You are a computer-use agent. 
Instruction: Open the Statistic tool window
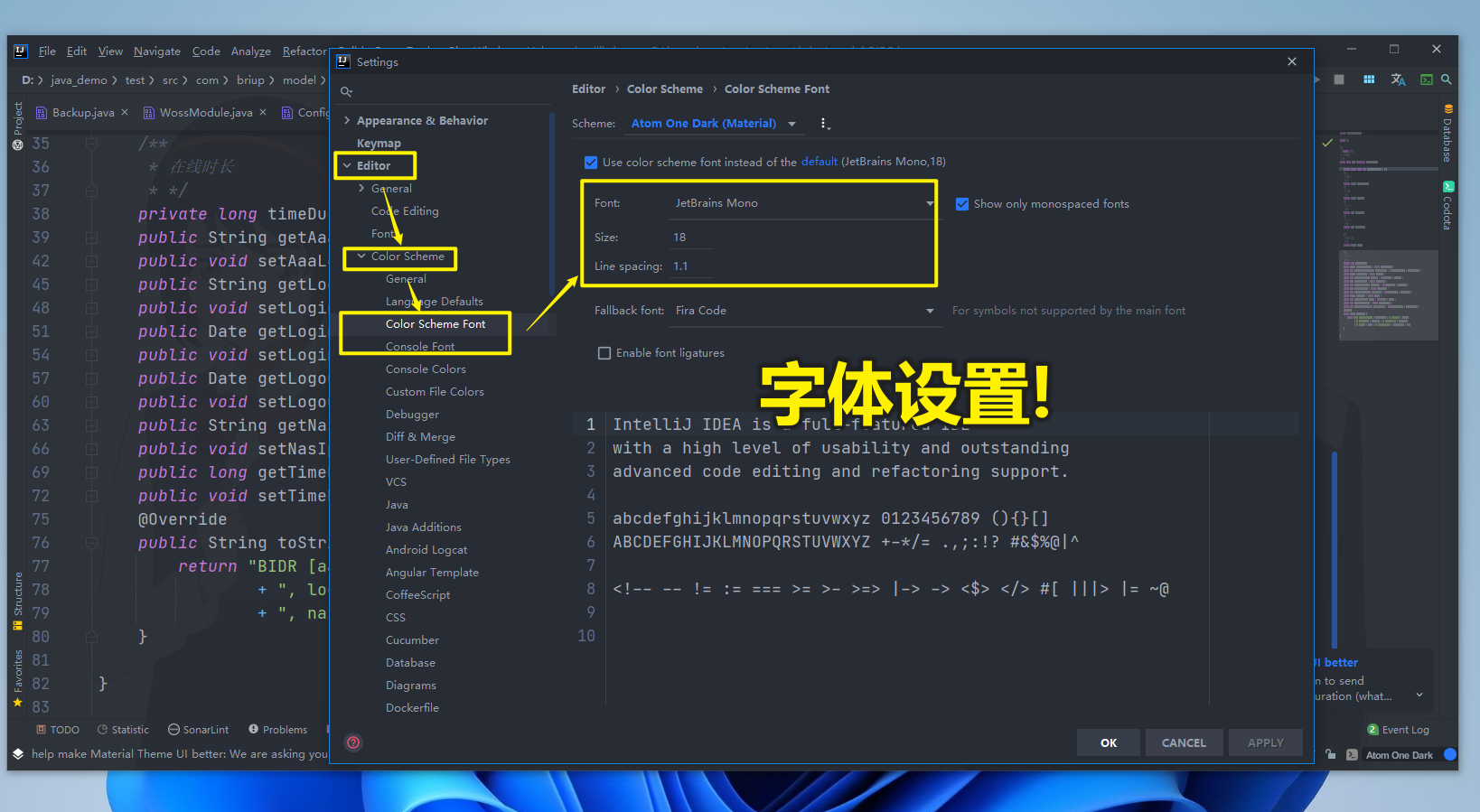coord(124,730)
